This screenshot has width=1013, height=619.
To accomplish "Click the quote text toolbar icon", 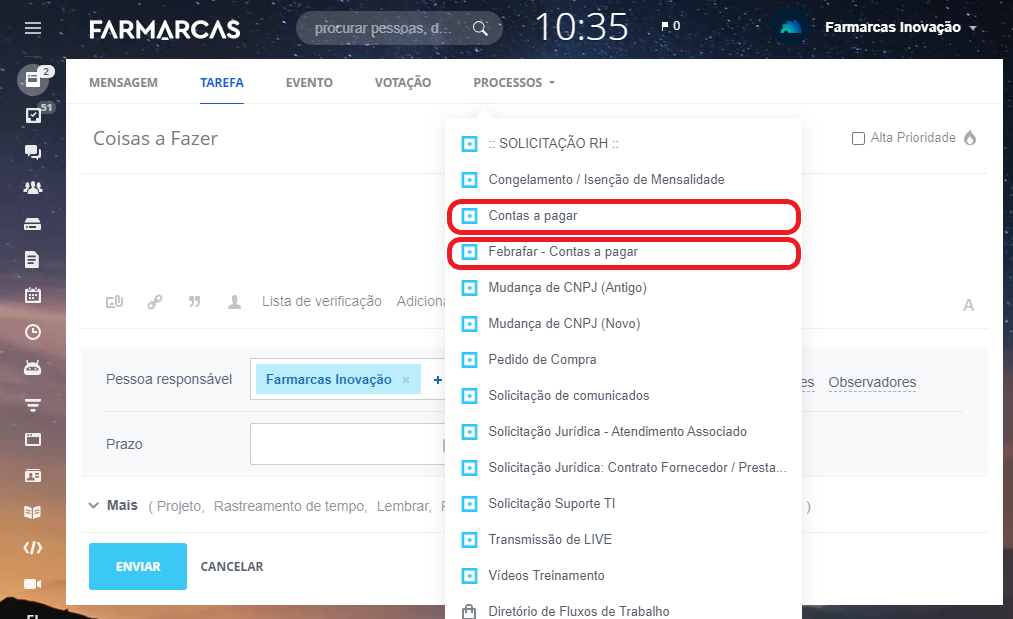I will (194, 302).
